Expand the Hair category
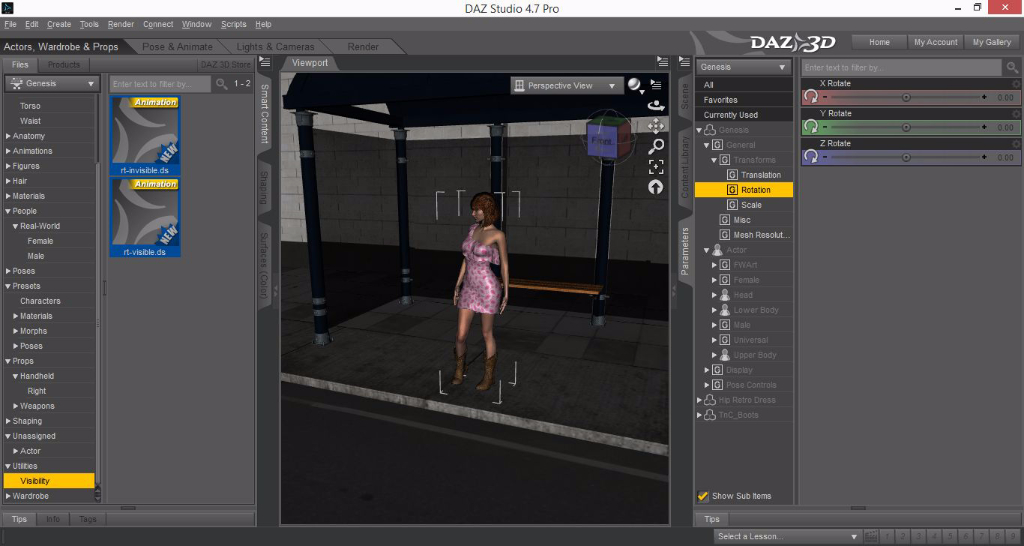 coord(8,181)
